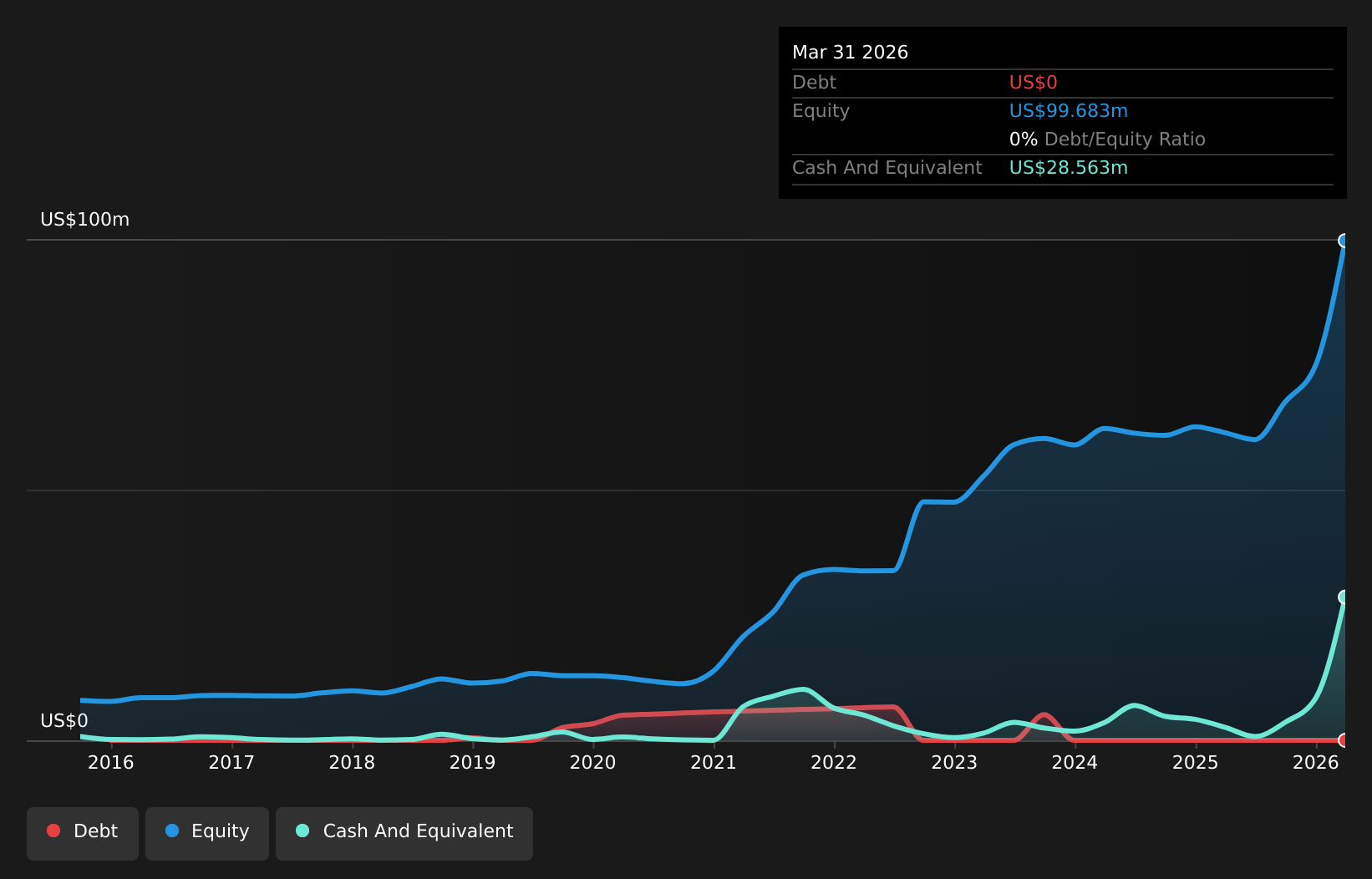Click the red Debt legend dot
The width and height of the screenshot is (1372, 879).
click(x=53, y=831)
